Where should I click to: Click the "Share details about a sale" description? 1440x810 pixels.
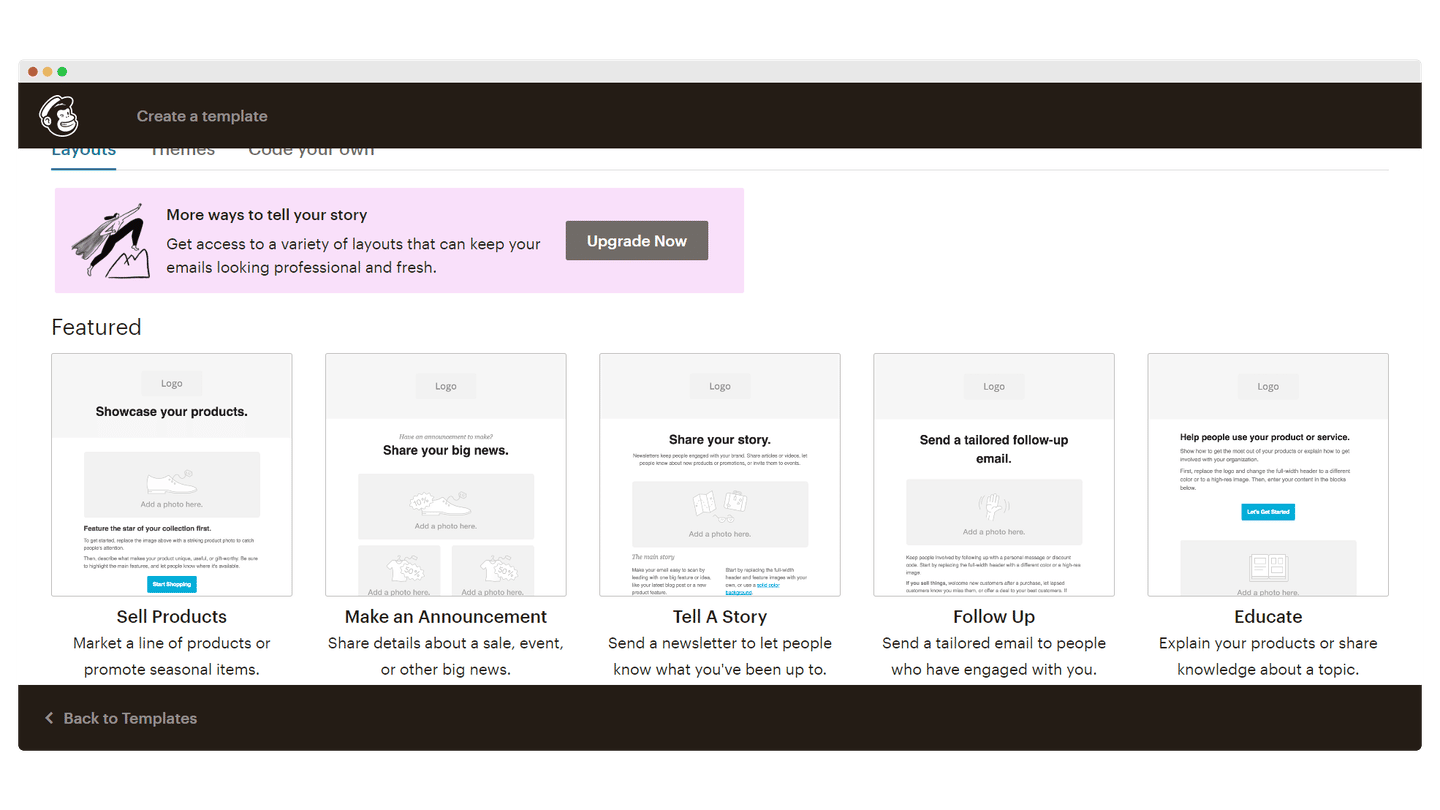(446, 656)
